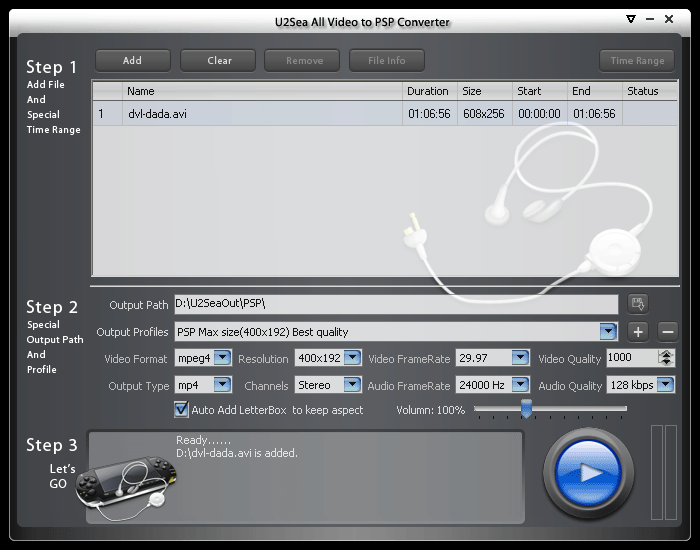This screenshot has height=550, width=700.
Task: Open the Time Range dialog
Action: (637, 61)
